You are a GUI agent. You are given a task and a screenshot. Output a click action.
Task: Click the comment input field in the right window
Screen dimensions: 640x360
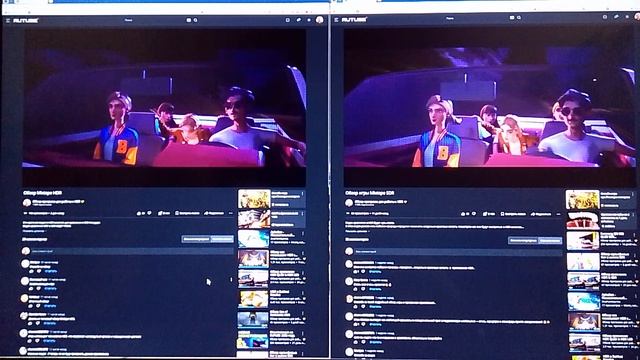pos(458,251)
